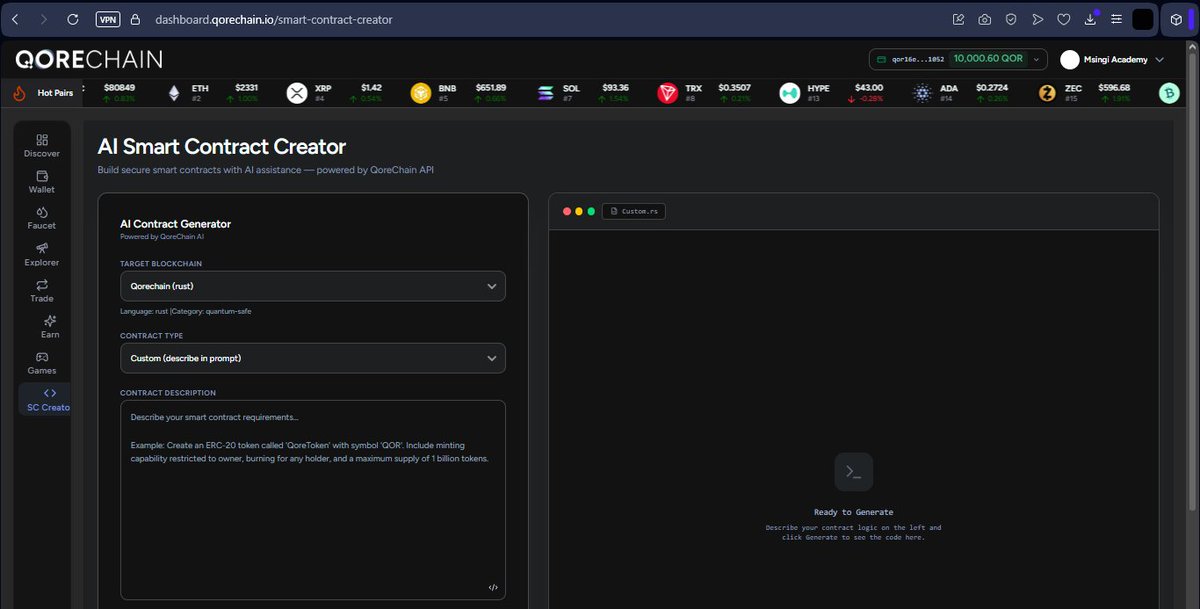Image resolution: width=1200 pixels, height=609 pixels.
Task: Open Discover in the sidebar
Action: 42,146
